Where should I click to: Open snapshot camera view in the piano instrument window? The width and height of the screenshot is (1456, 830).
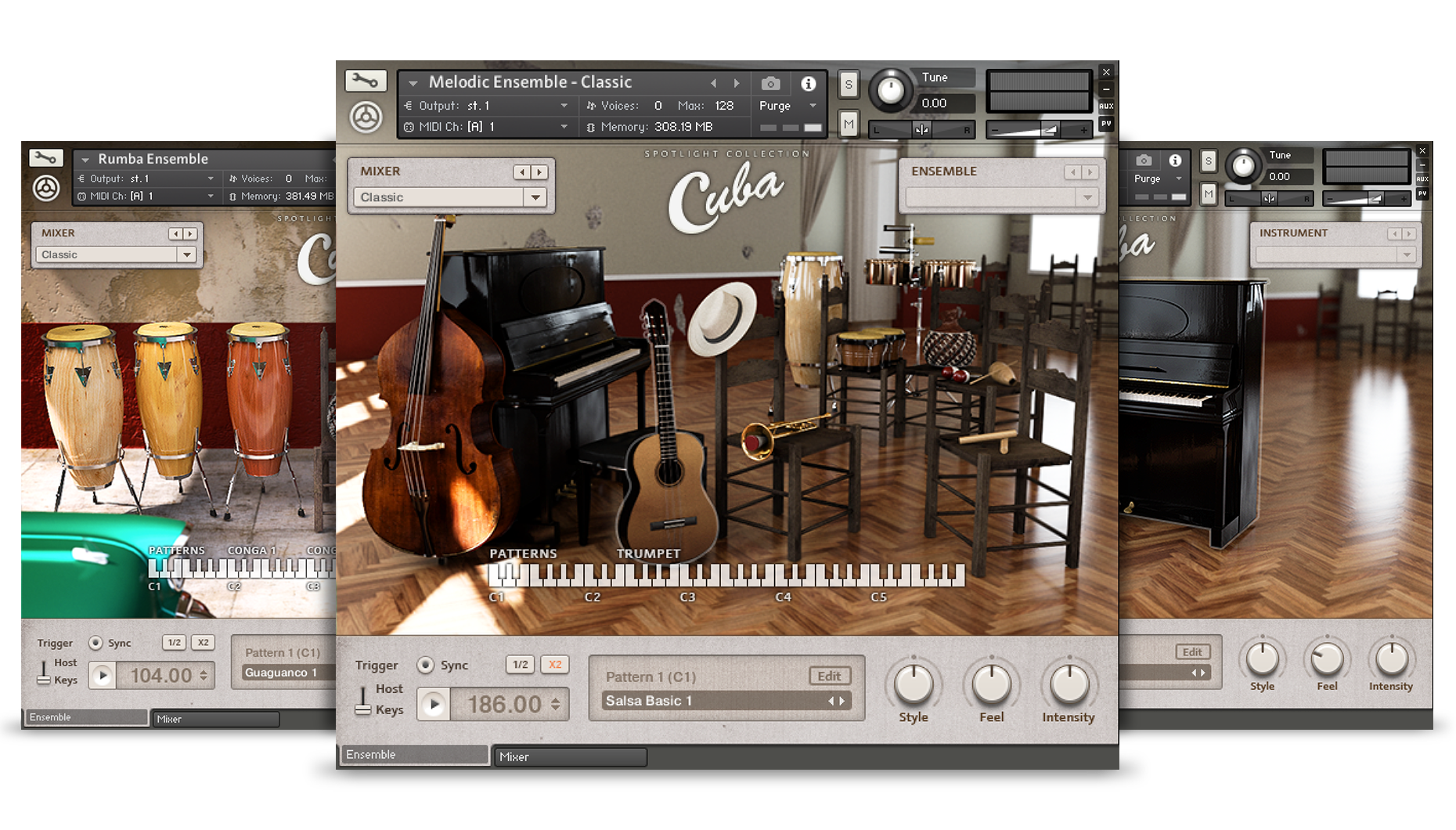pyautogui.click(x=1144, y=161)
